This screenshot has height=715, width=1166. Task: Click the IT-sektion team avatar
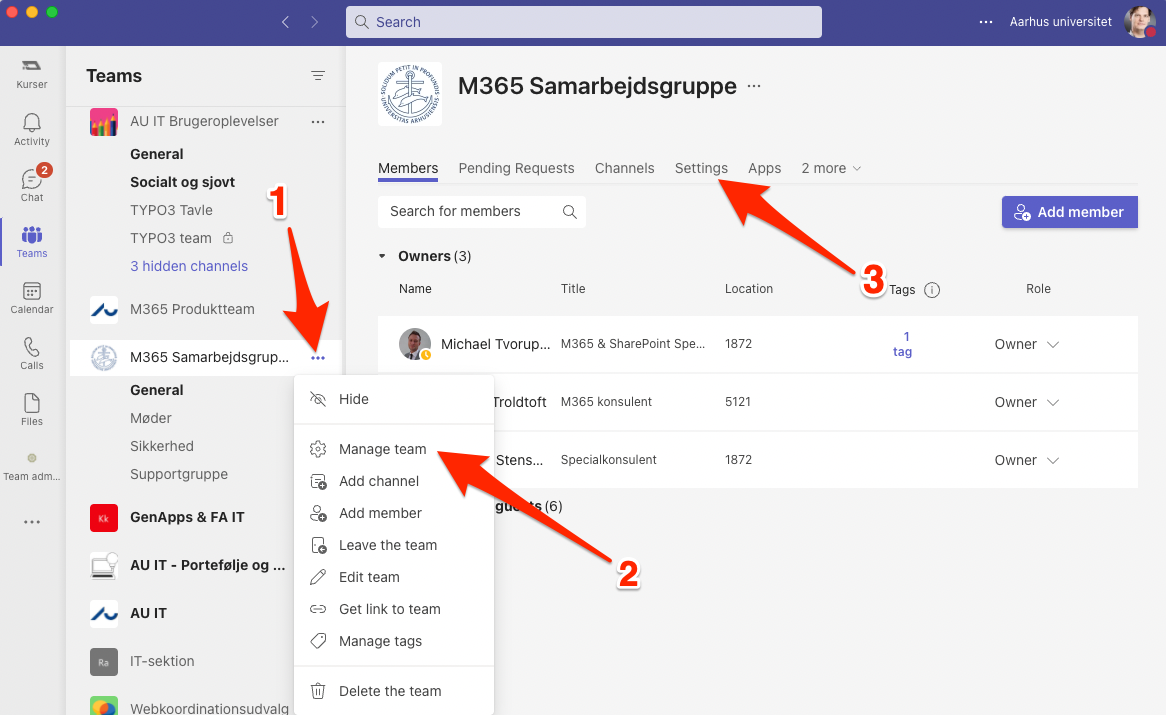tap(104, 661)
